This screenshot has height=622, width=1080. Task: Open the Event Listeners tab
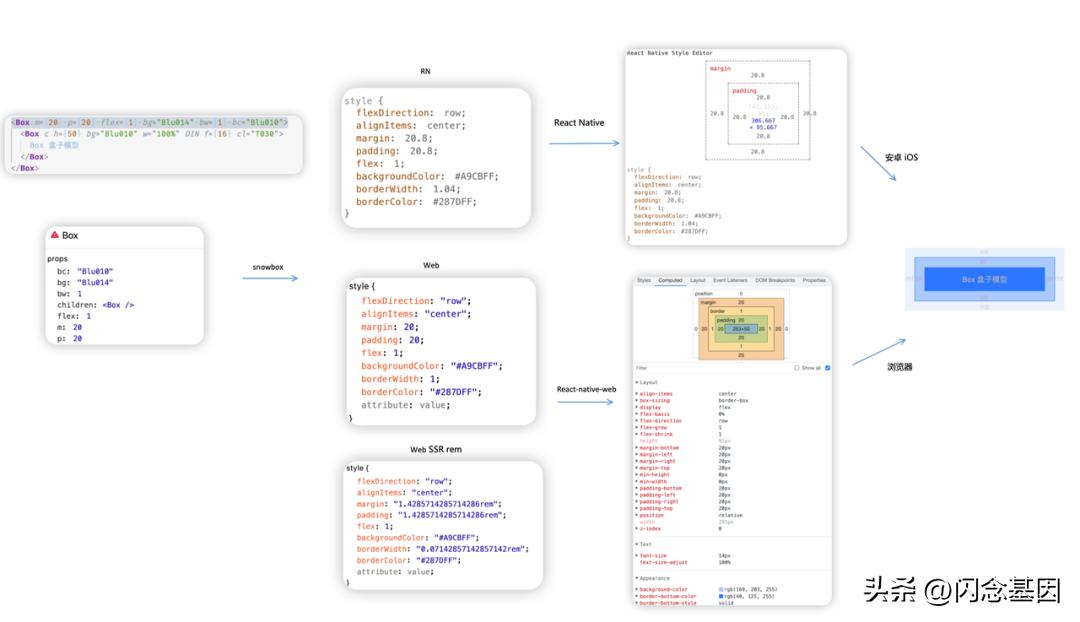(x=730, y=280)
